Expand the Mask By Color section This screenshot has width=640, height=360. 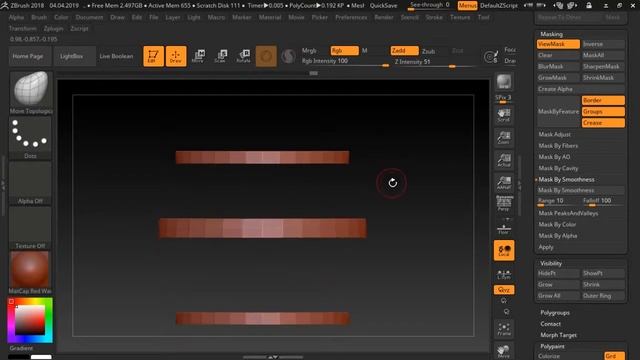[x=557, y=224]
